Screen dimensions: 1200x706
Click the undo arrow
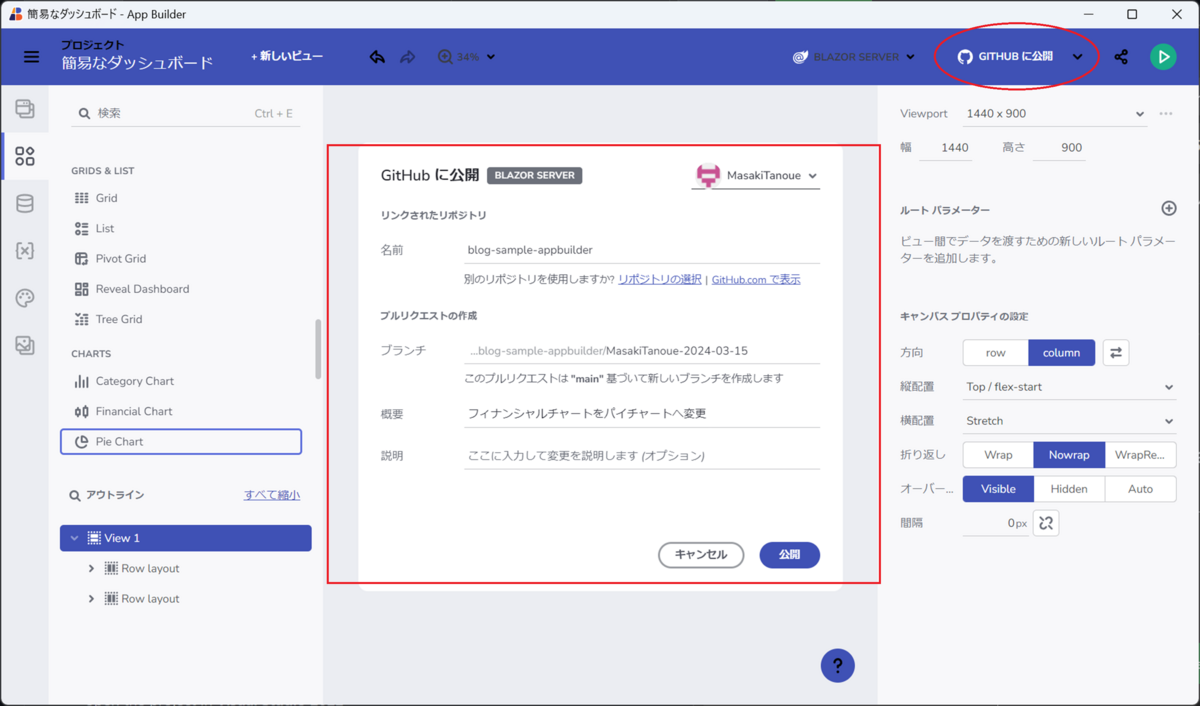(x=377, y=57)
